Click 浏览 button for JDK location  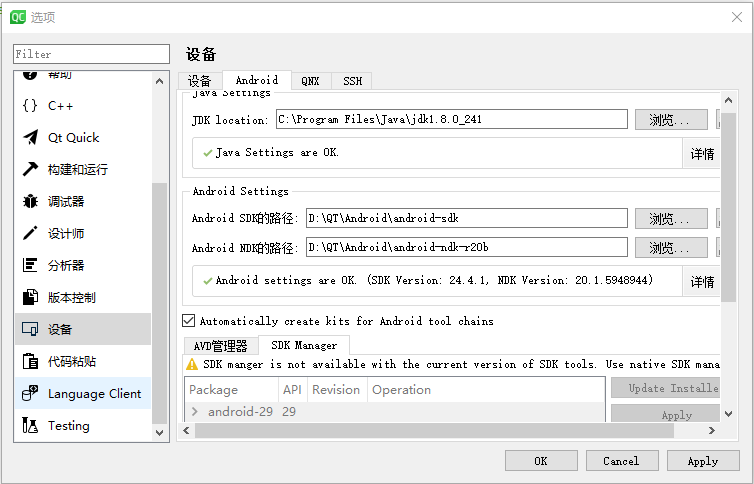671,119
